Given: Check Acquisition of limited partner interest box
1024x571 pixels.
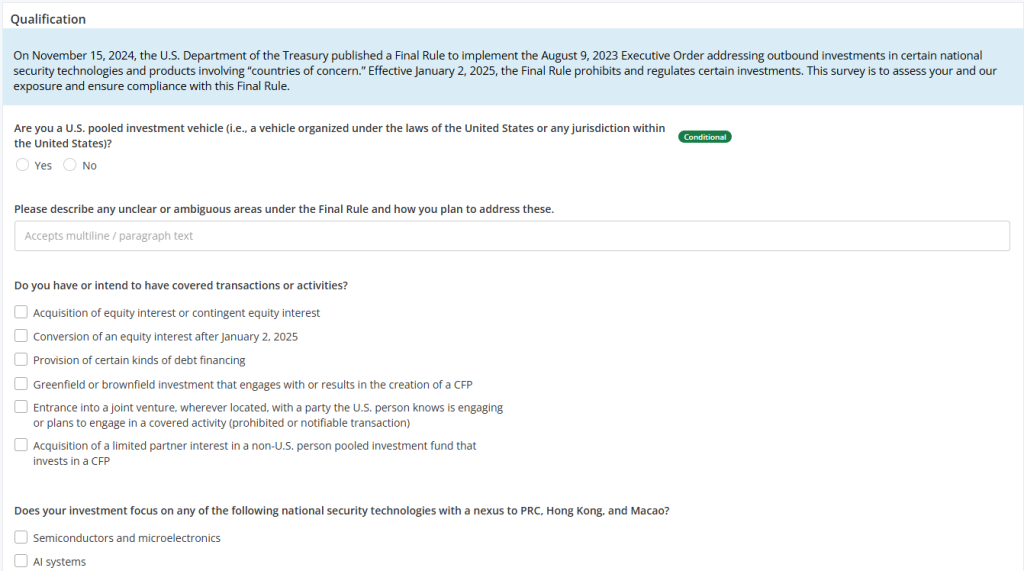Looking at the screenshot, I should [21, 446].
